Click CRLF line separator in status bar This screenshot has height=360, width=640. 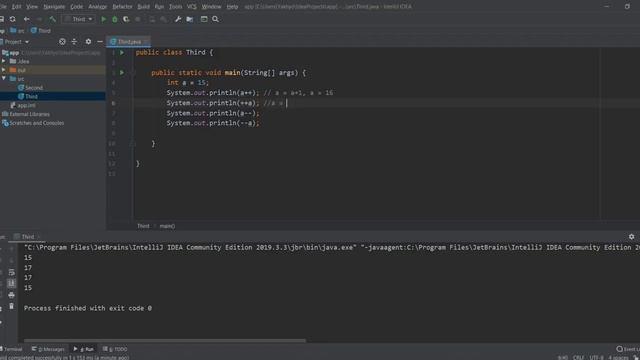click(578, 358)
